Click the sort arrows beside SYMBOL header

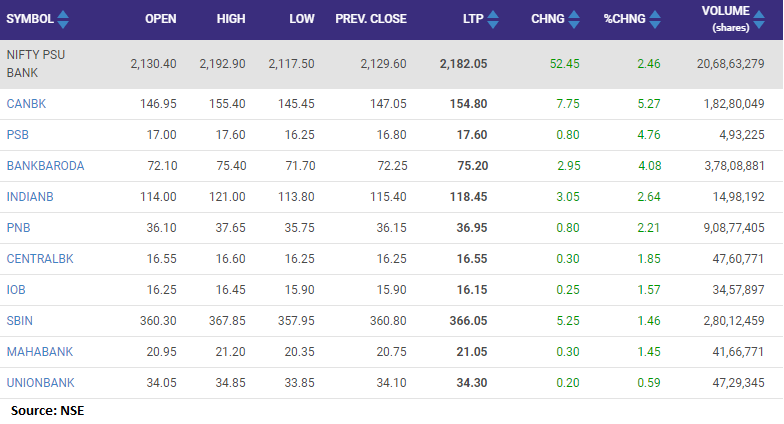coord(64,19)
